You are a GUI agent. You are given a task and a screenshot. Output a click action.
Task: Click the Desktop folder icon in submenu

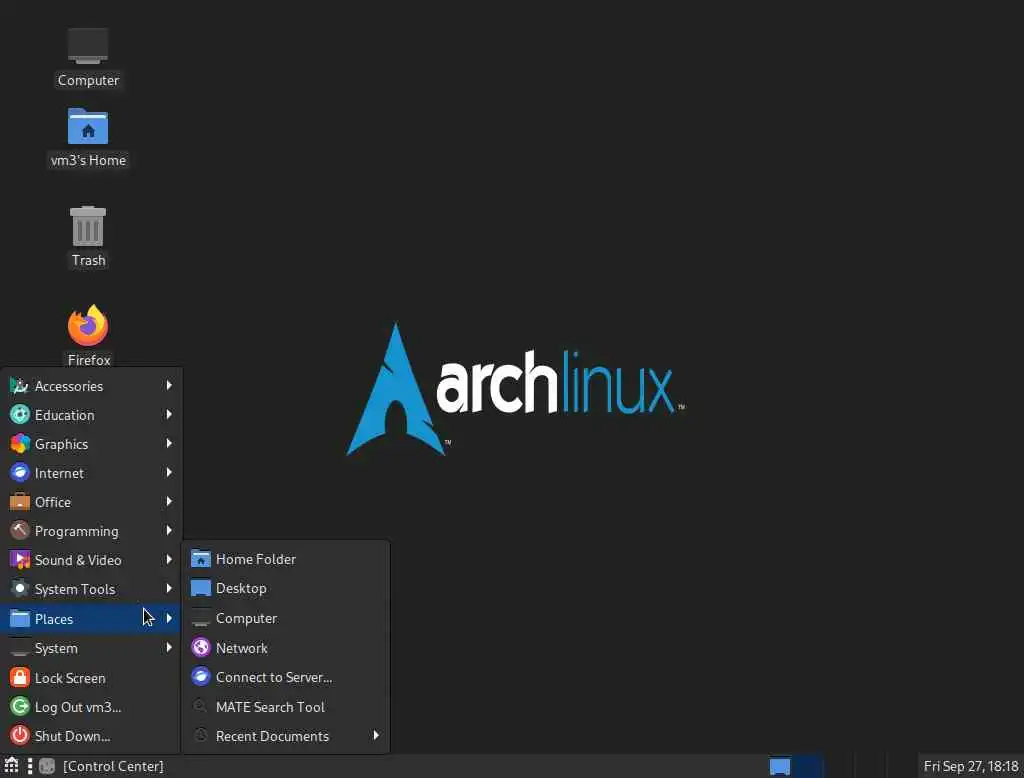(x=200, y=588)
